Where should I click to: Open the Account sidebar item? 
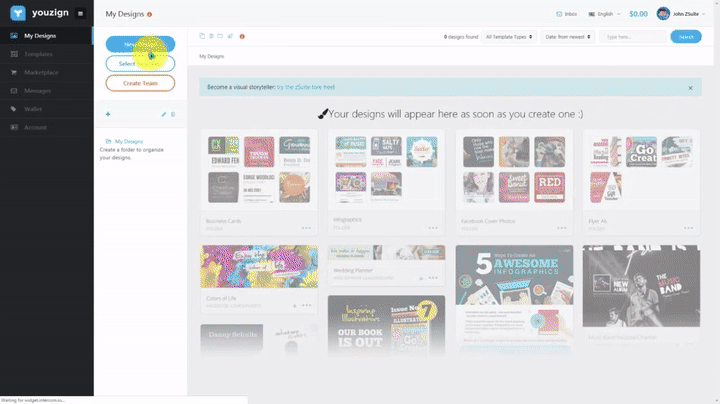(35, 127)
